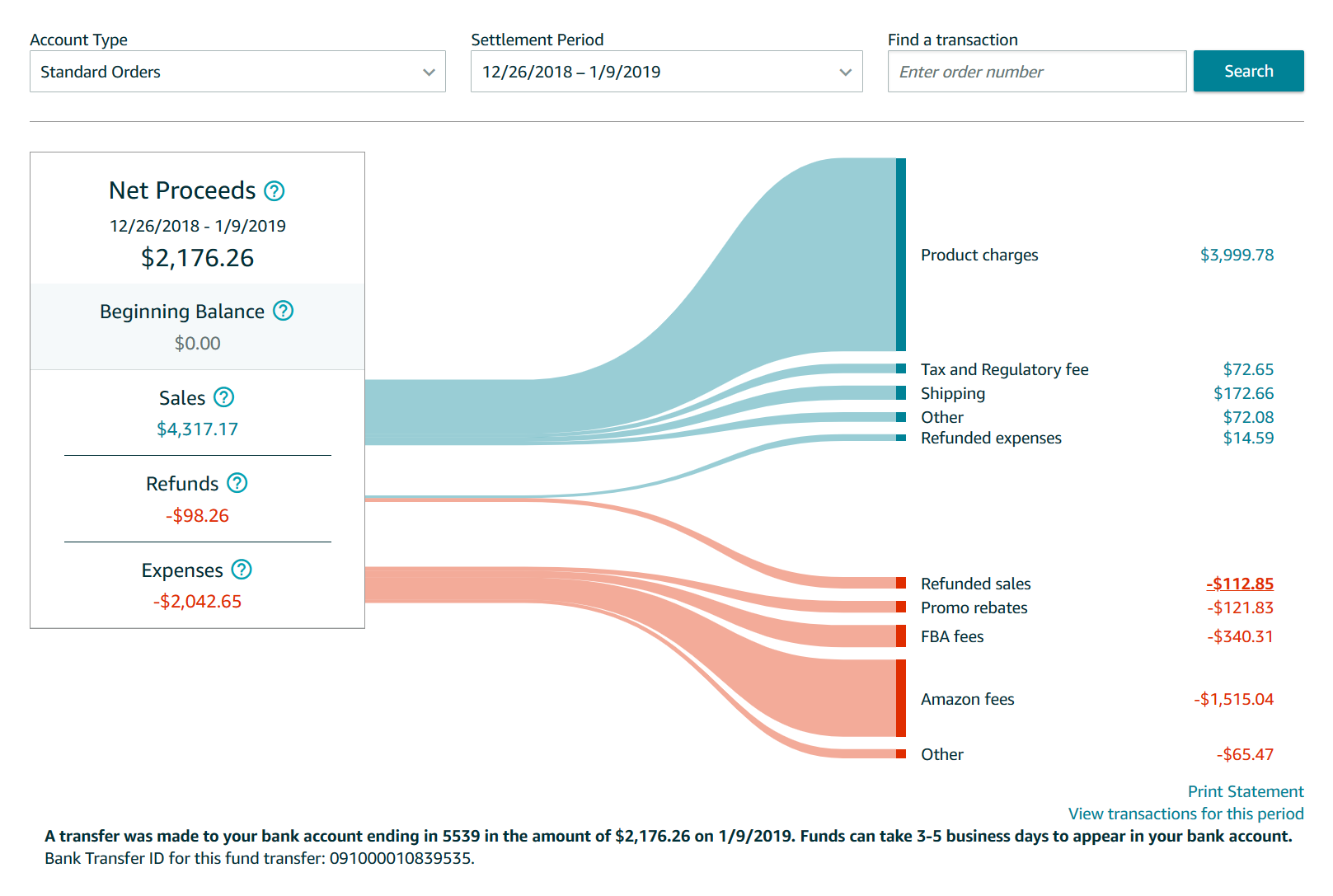This screenshot has height=896, width=1333.
Task: Click the Refunded expenses label
Action: click(x=991, y=438)
